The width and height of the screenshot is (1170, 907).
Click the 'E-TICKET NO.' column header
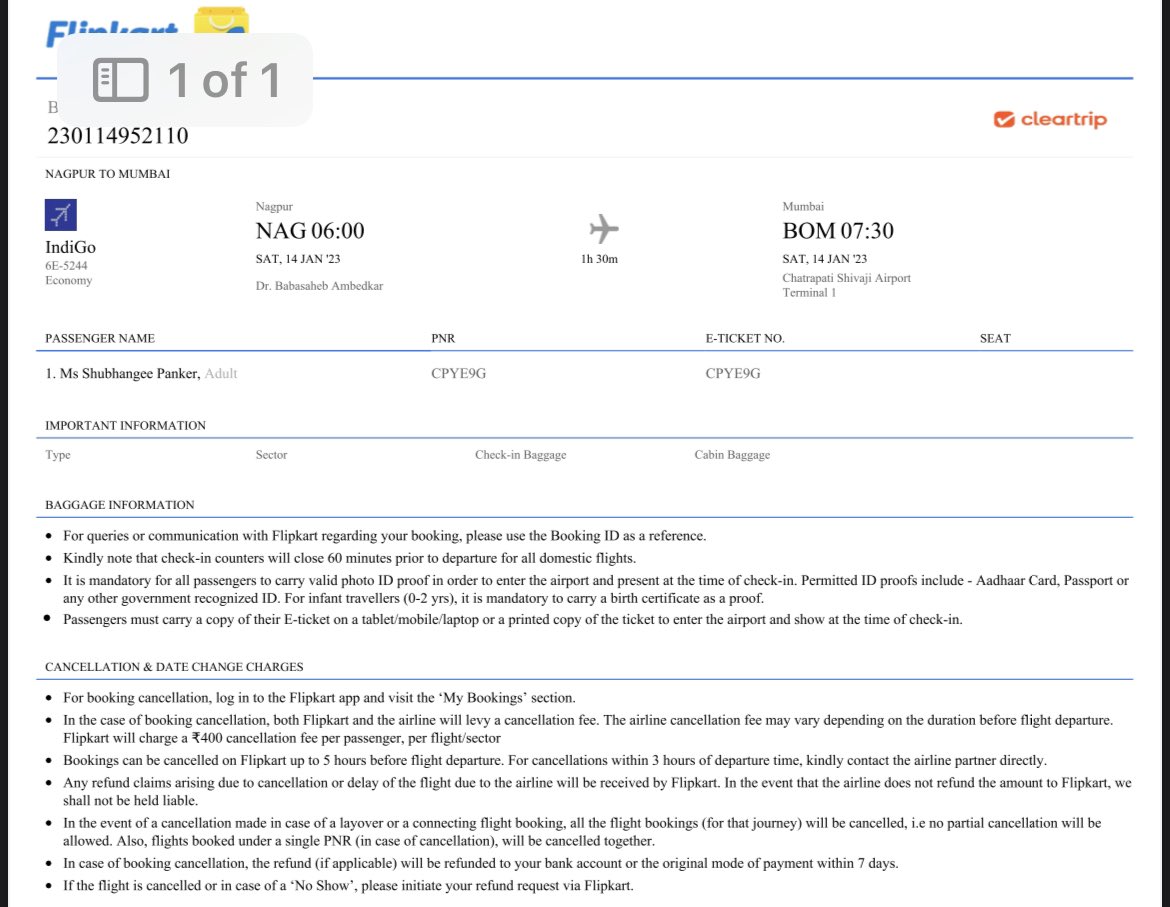click(x=745, y=338)
